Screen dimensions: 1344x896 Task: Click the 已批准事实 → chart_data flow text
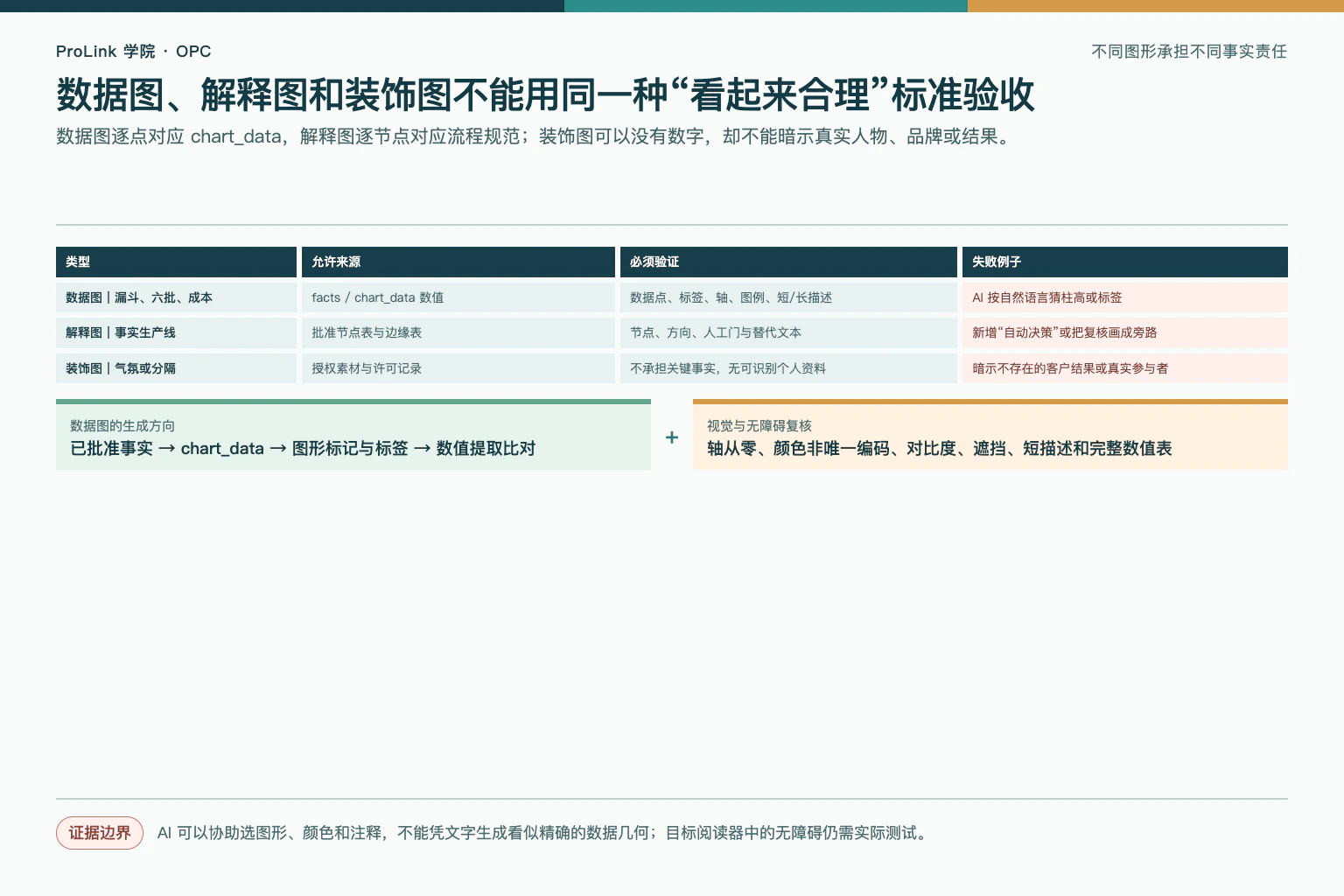click(303, 449)
